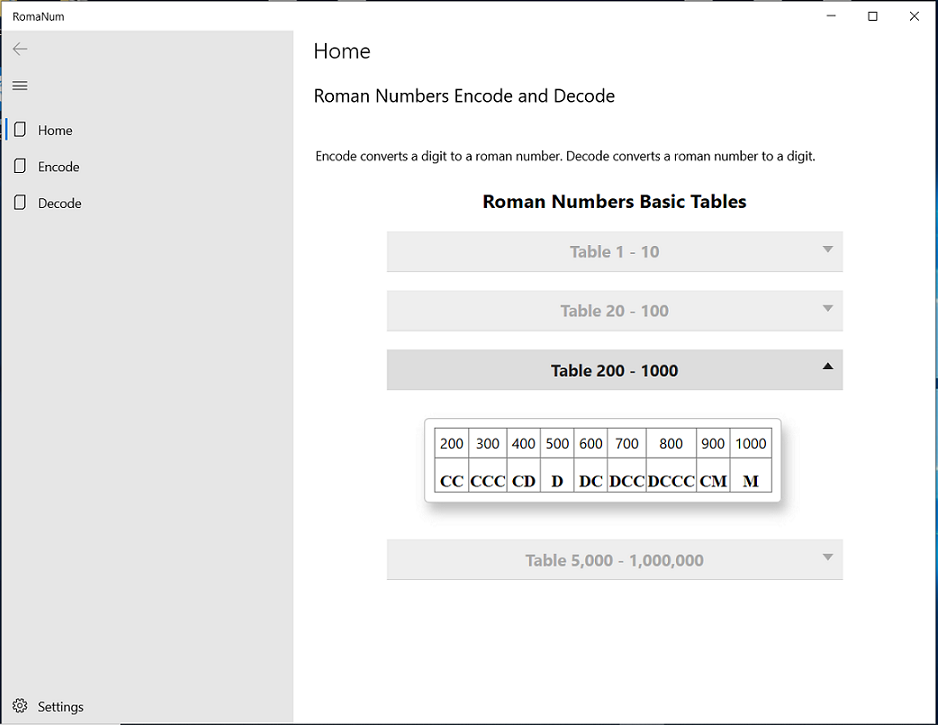The width and height of the screenshot is (938, 725).
Task: Click the down arrow of Table 5,000 - 1,000,000
Action: pyautogui.click(x=827, y=557)
